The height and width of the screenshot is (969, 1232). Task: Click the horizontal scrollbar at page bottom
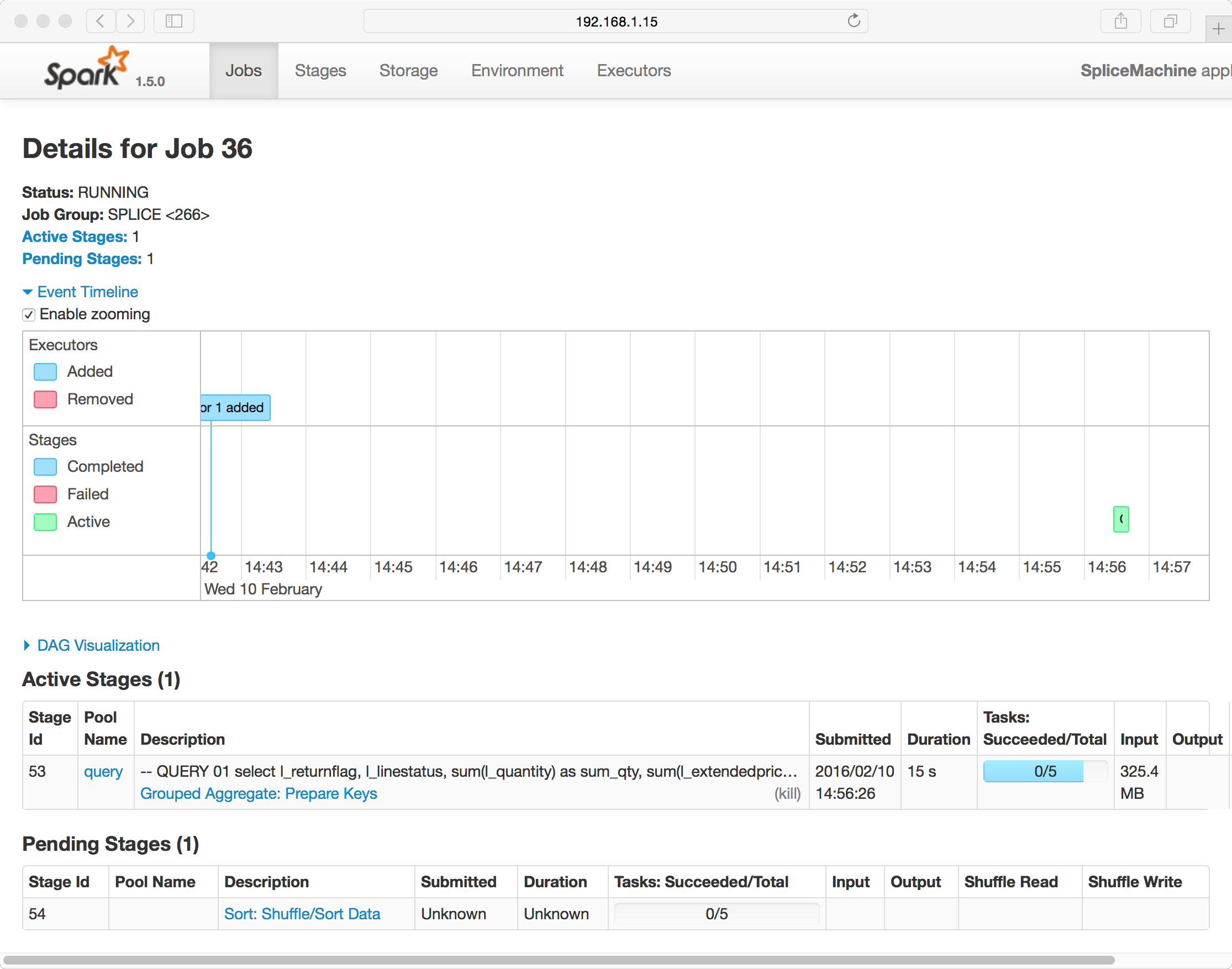coord(559,960)
